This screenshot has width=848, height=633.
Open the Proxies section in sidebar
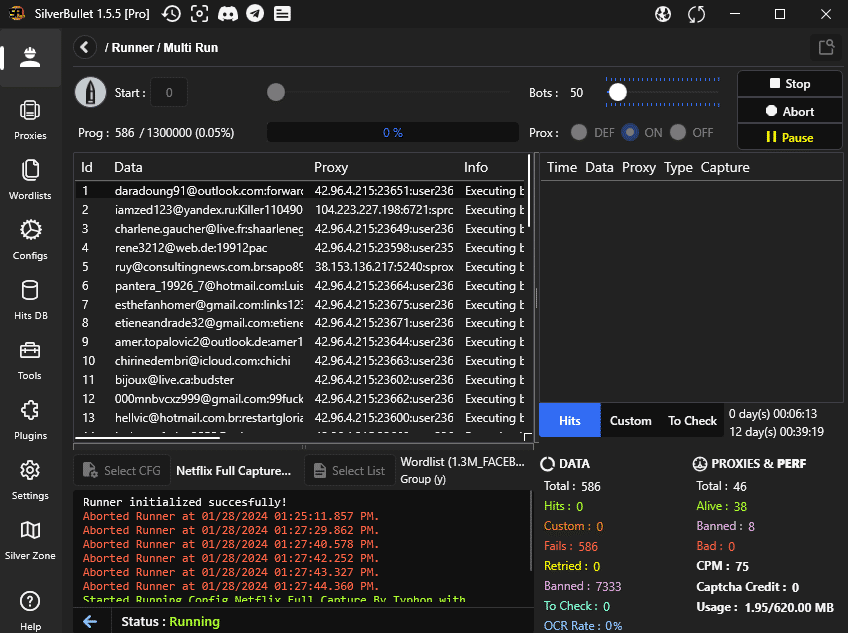pos(30,118)
